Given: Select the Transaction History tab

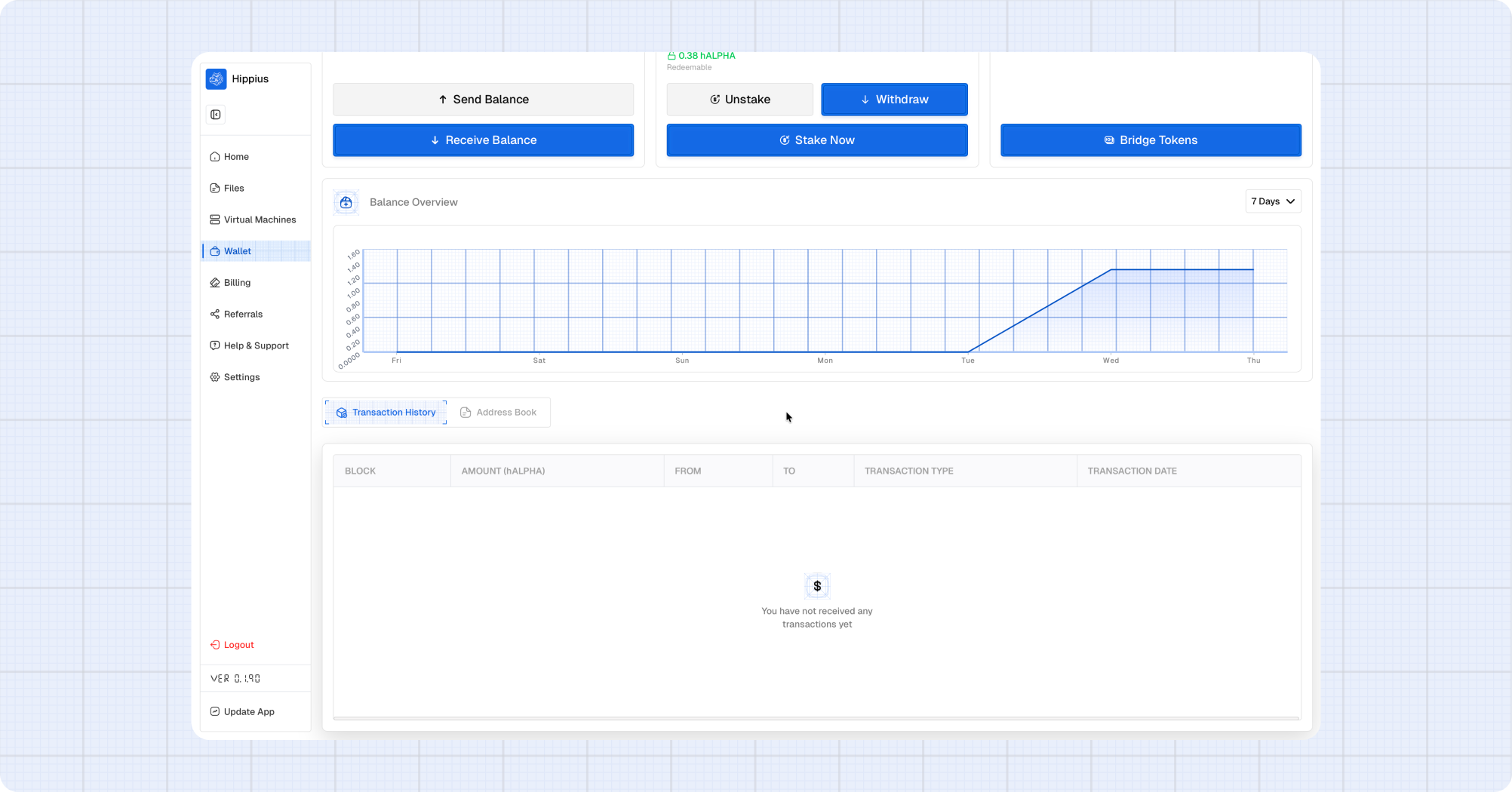Looking at the screenshot, I should [385, 412].
